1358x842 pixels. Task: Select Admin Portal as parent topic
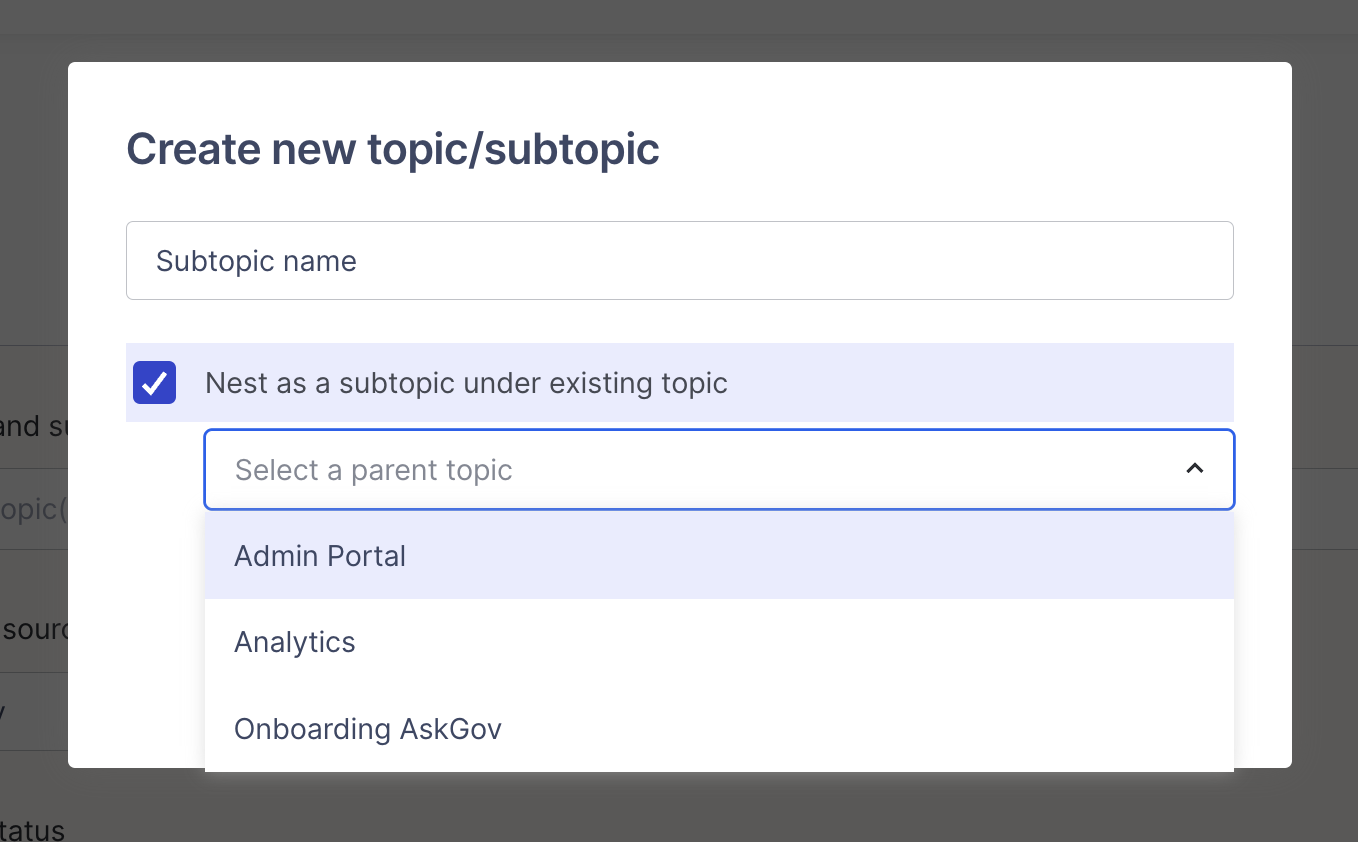click(x=320, y=556)
